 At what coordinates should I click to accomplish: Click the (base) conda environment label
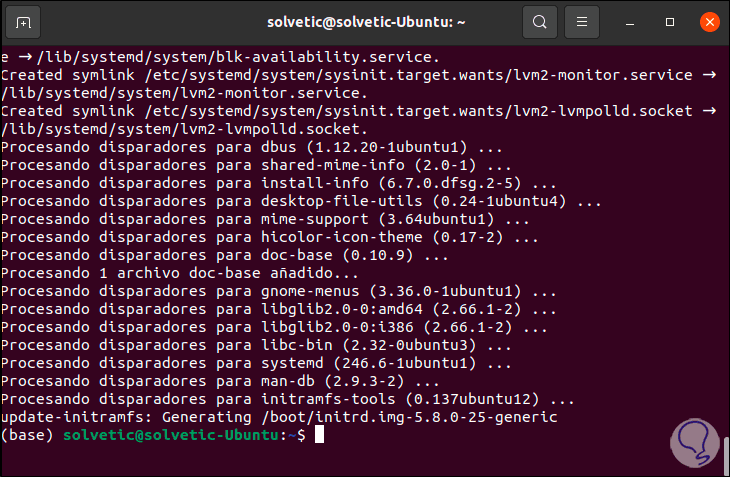pos(27,435)
